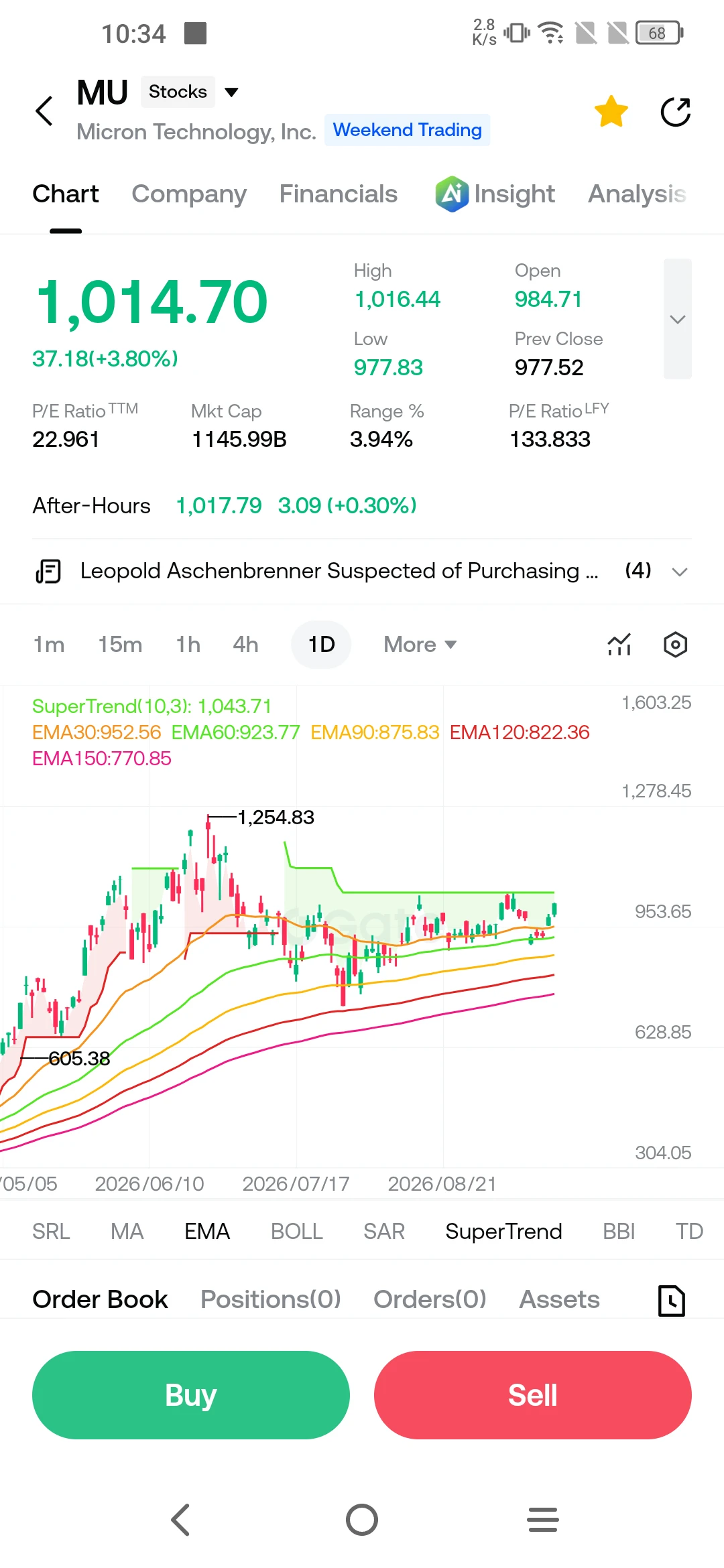Toggle the BBI indicator
This screenshot has width=724, height=1568.
(619, 1232)
